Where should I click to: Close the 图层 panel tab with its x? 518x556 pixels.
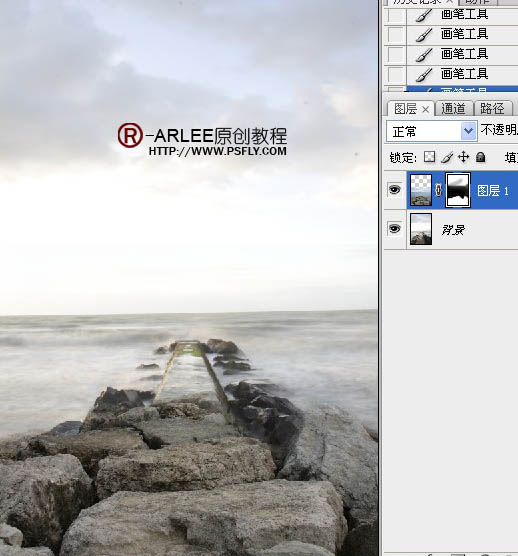425,110
